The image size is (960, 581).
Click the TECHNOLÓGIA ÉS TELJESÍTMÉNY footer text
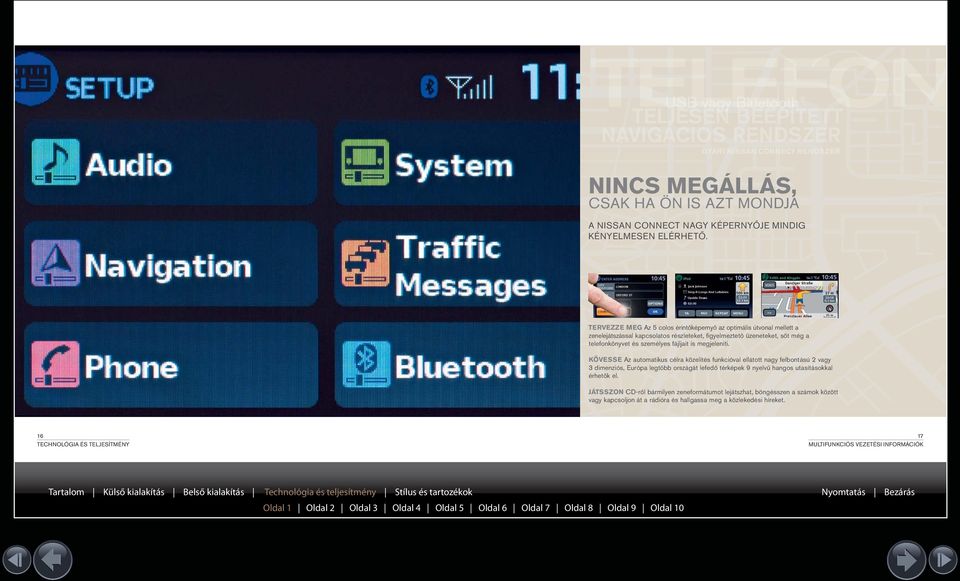(x=83, y=444)
